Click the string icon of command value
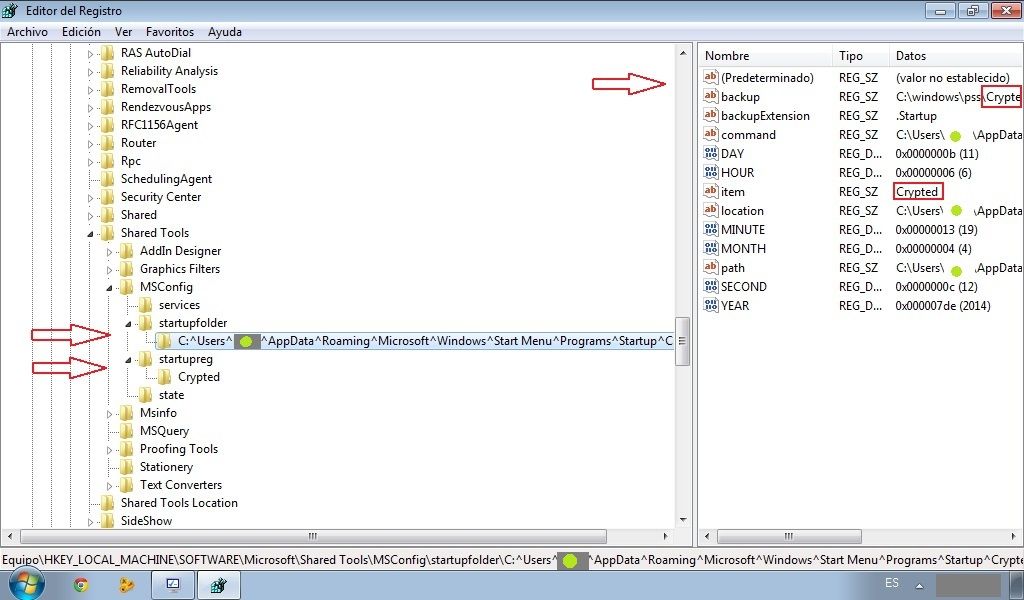1024x600 pixels. pos(711,134)
